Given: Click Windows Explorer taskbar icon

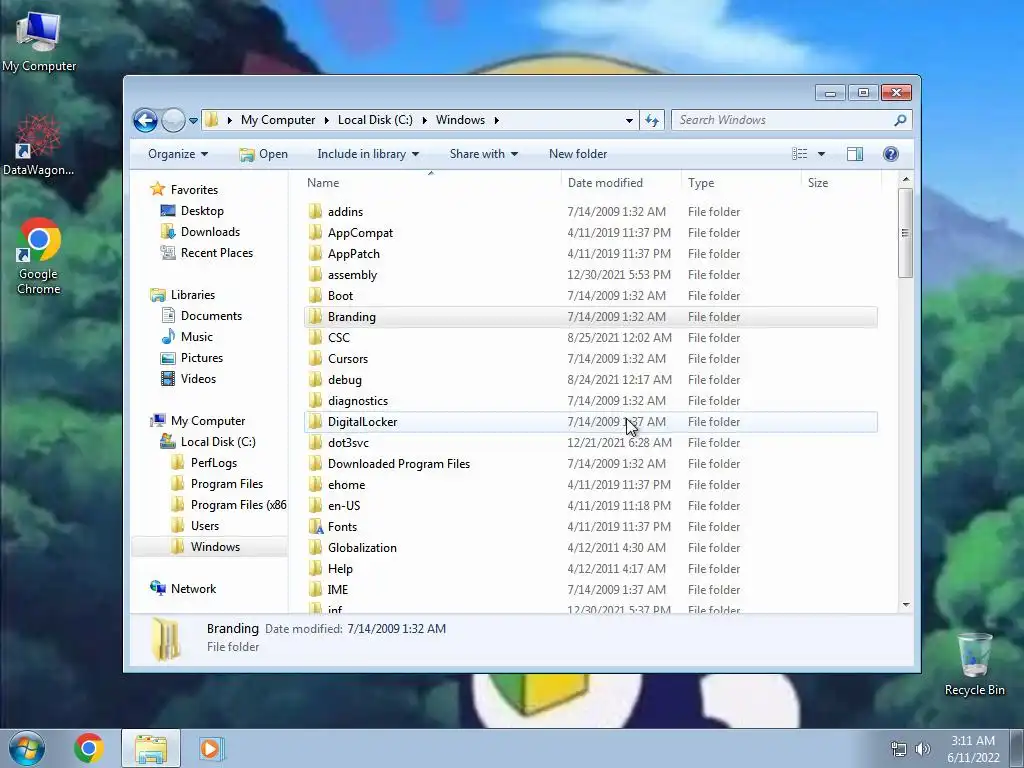Looking at the screenshot, I should (x=151, y=748).
